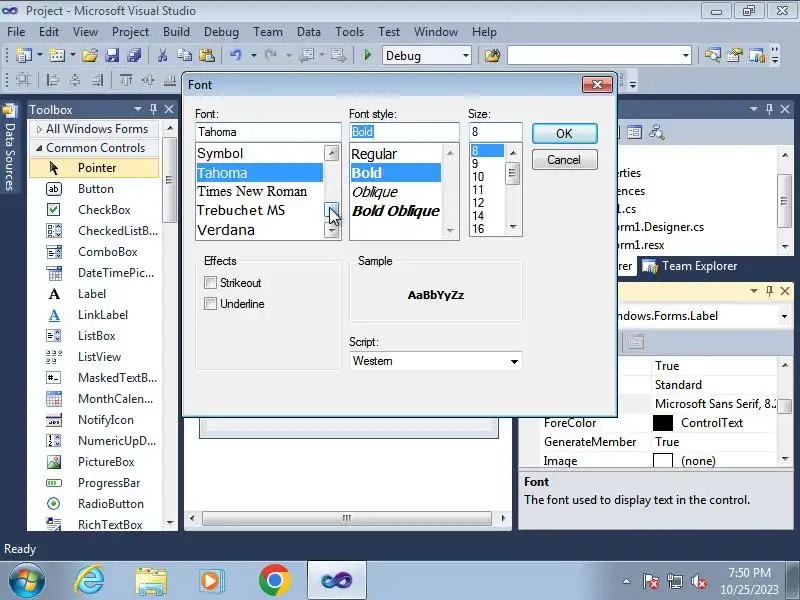800x600 pixels.
Task: Click the Image property empty swatch
Action: (663, 461)
